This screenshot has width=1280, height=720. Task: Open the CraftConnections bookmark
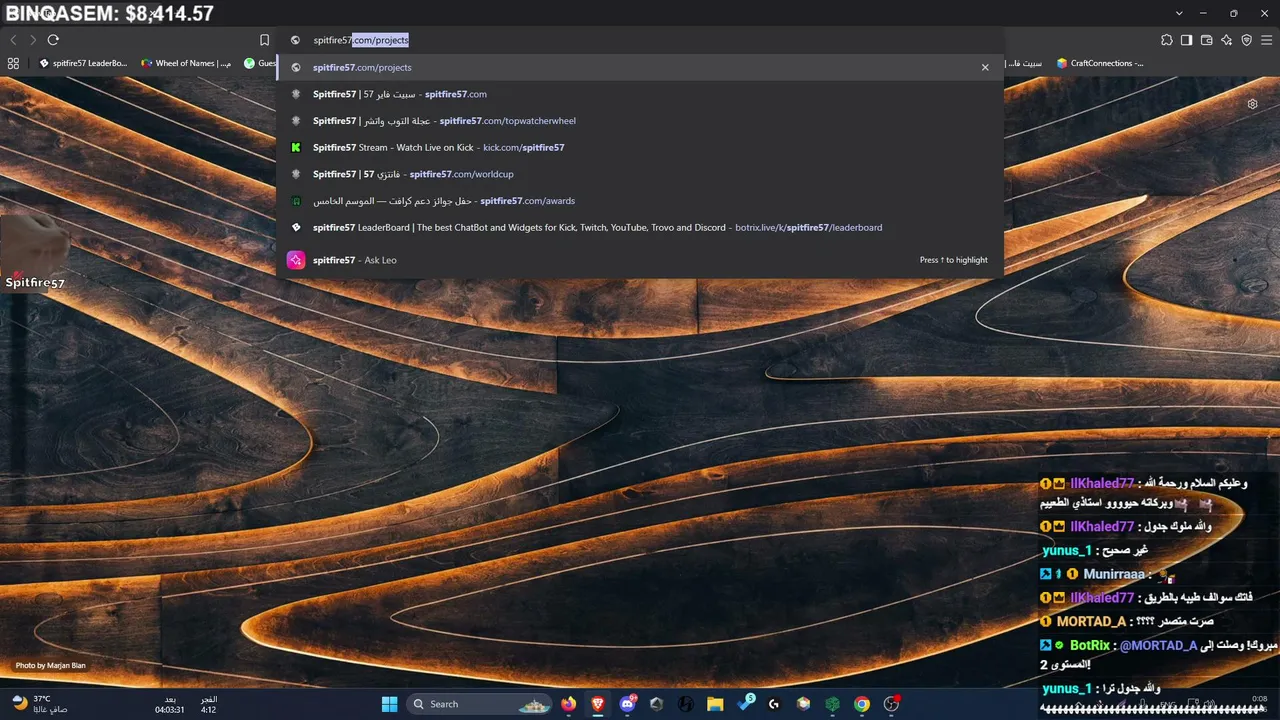(x=1100, y=63)
